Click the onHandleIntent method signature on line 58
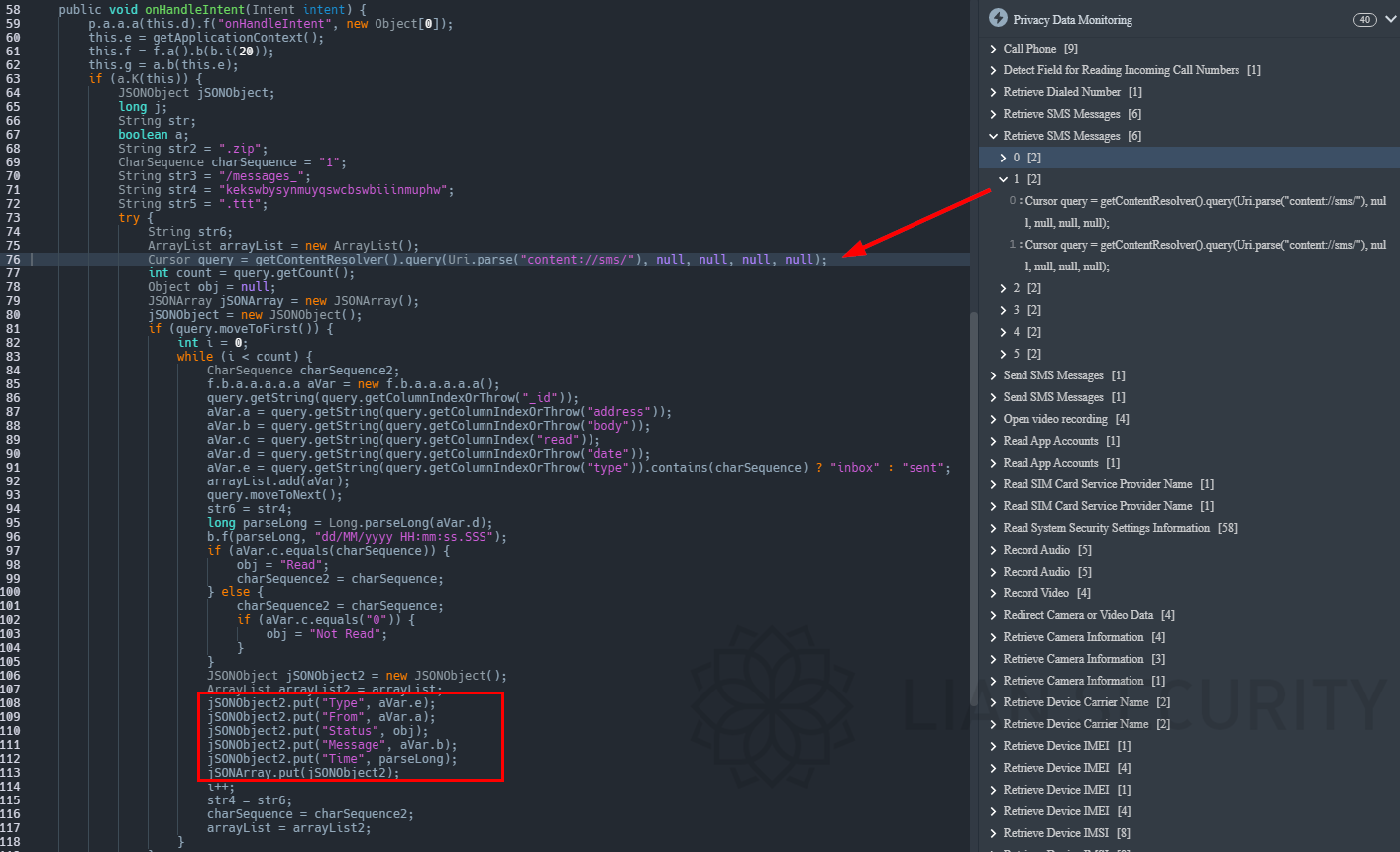1400x852 pixels. click(212, 10)
